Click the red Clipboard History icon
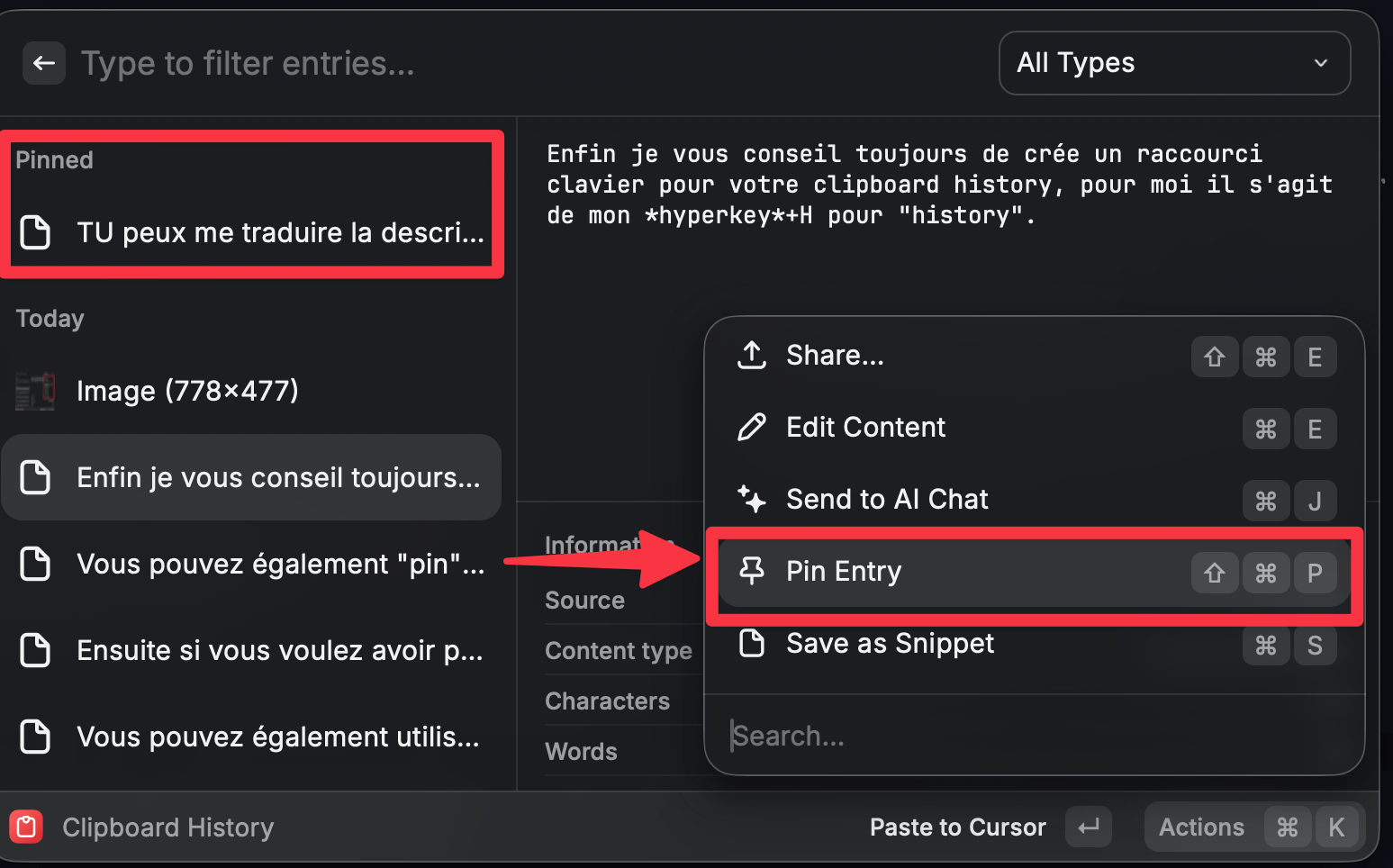Viewport: 1393px width, 868px height. pos(26,827)
